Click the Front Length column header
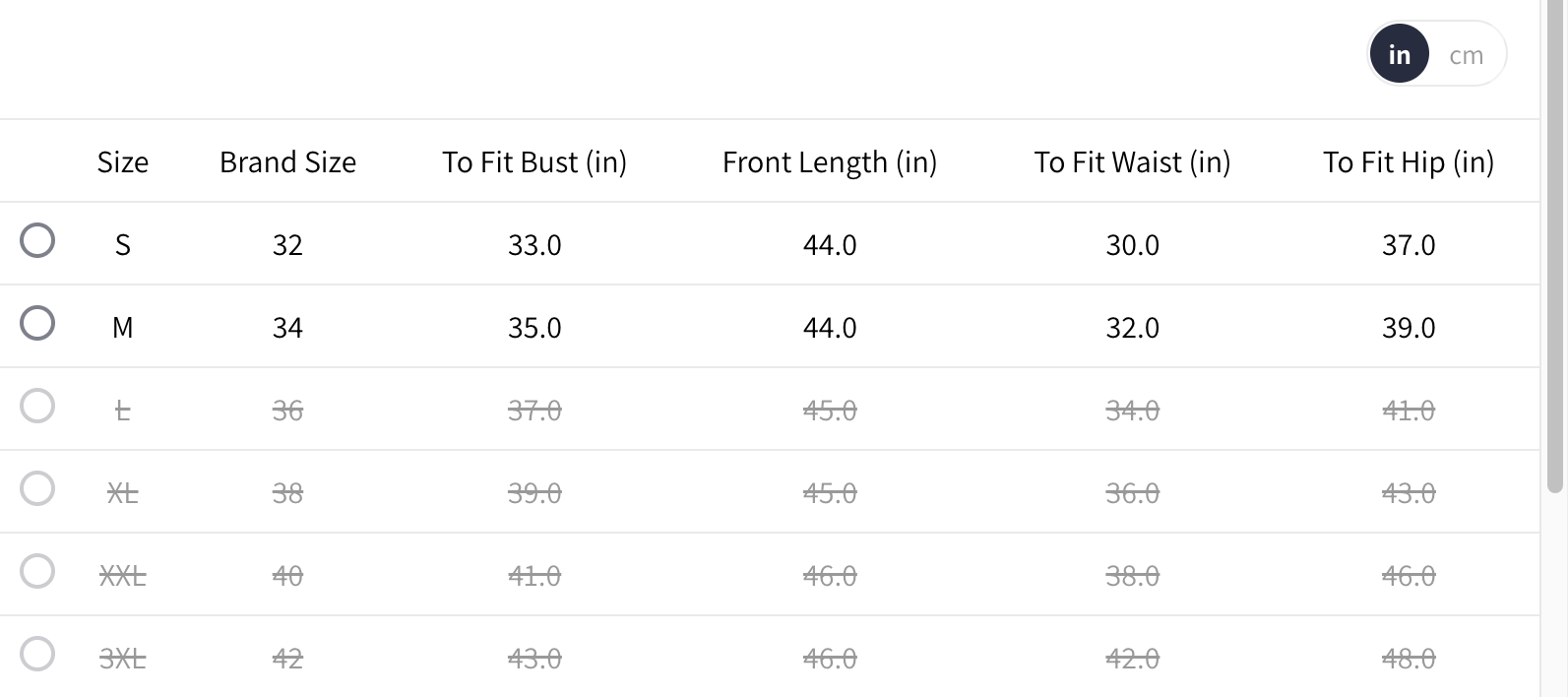 pyautogui.click(x=830, y=162)
